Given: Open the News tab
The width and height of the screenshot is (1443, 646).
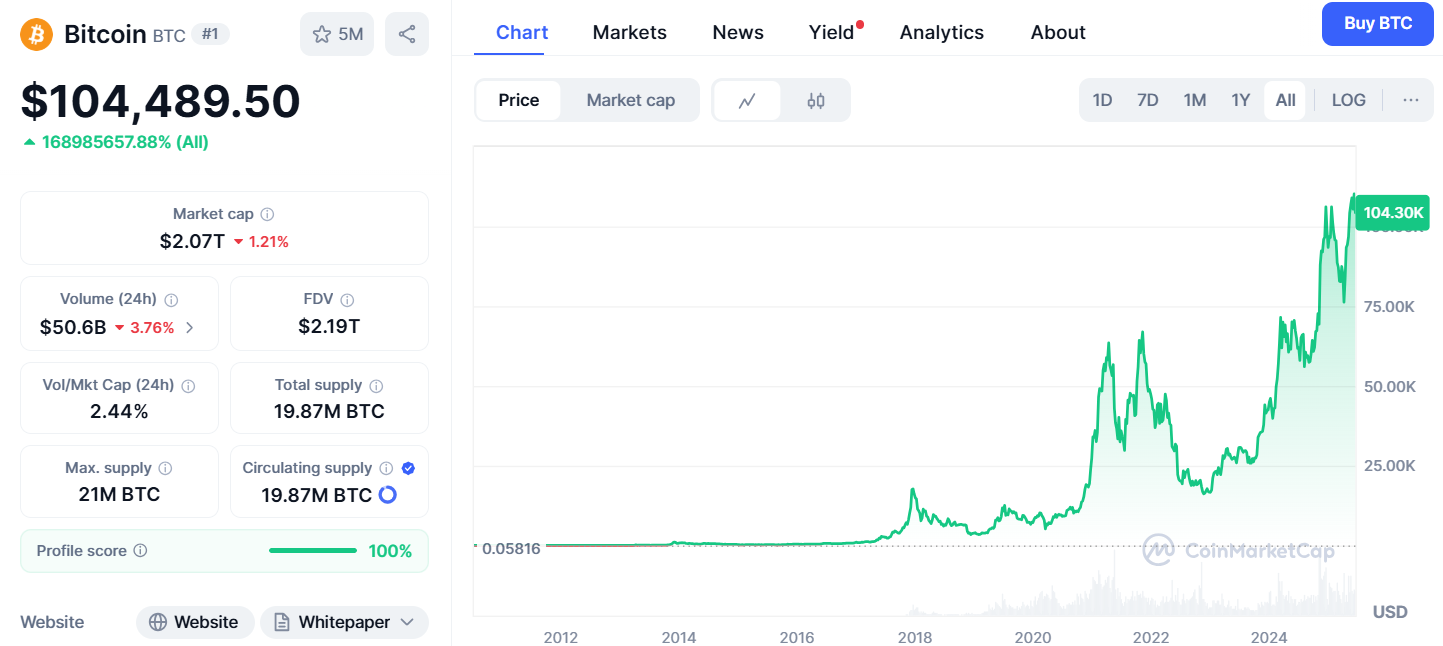Looking at the screenshot, I should 738,32.
